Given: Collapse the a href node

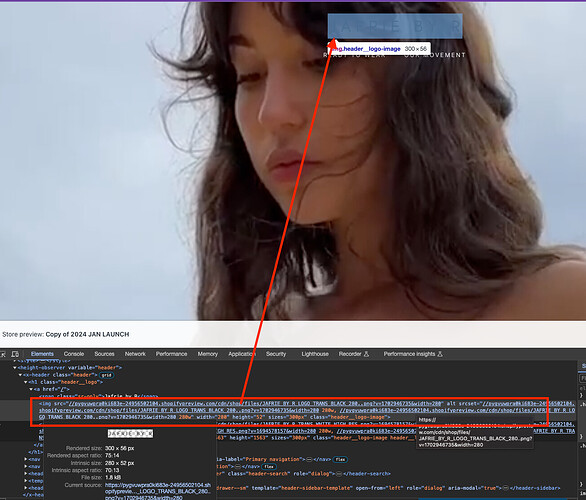Looking at the screenshot, I should click(31, 389).
